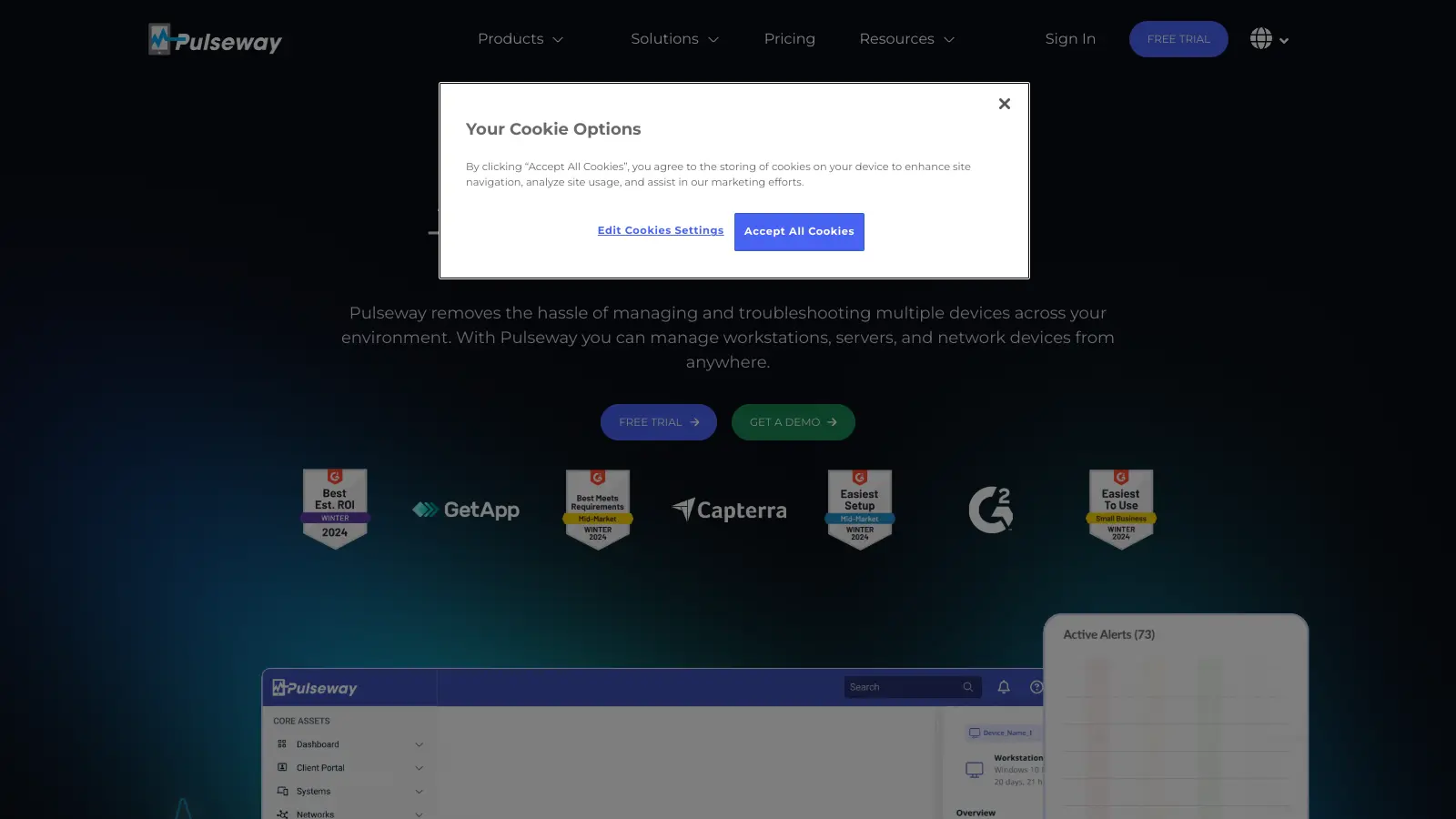
Task: Open Systems via its sidebar icon
Action: click(282, 791)
